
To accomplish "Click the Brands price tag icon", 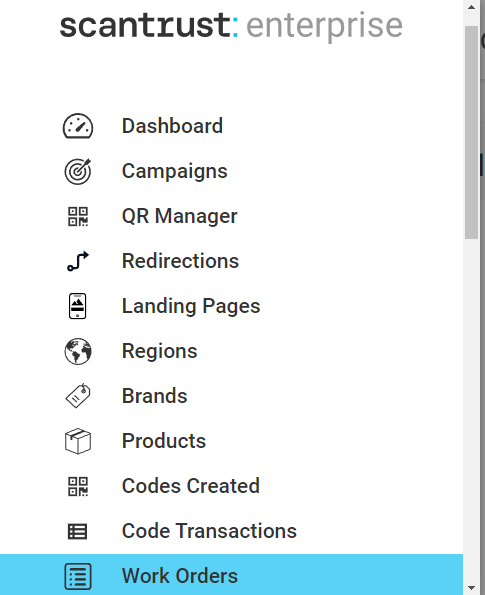I will point(78,396).
